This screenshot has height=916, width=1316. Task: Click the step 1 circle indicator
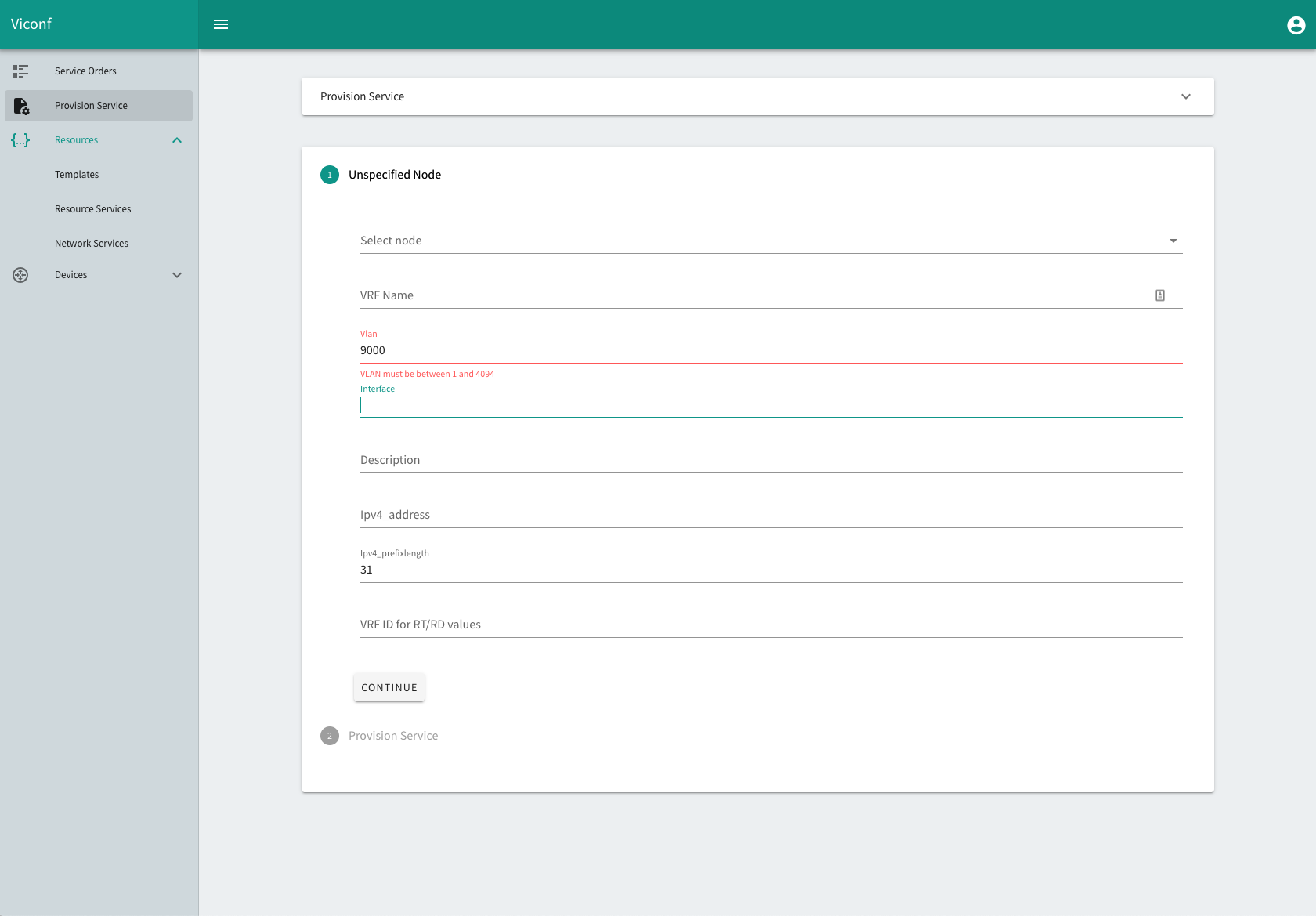click(x=330, y=175)
